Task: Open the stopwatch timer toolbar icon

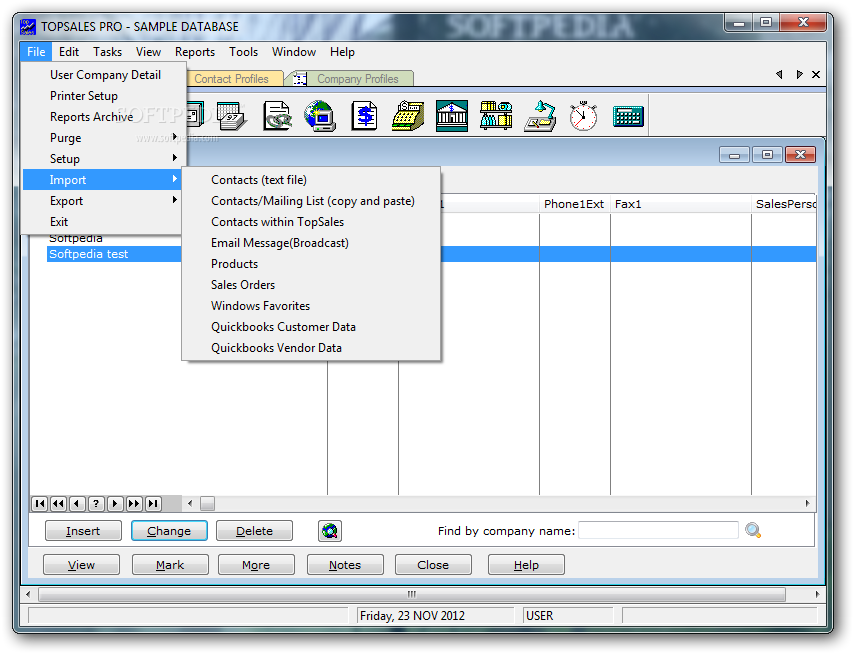Action: 583,115
